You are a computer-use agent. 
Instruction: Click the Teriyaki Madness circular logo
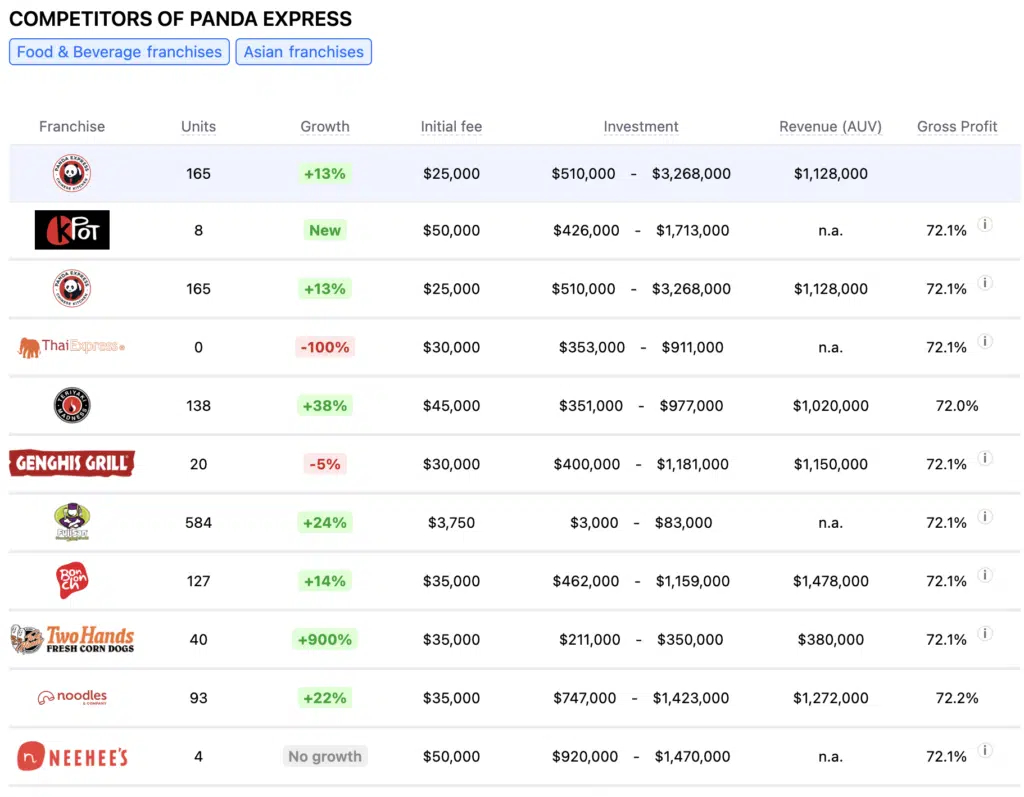tap(71, 405)
